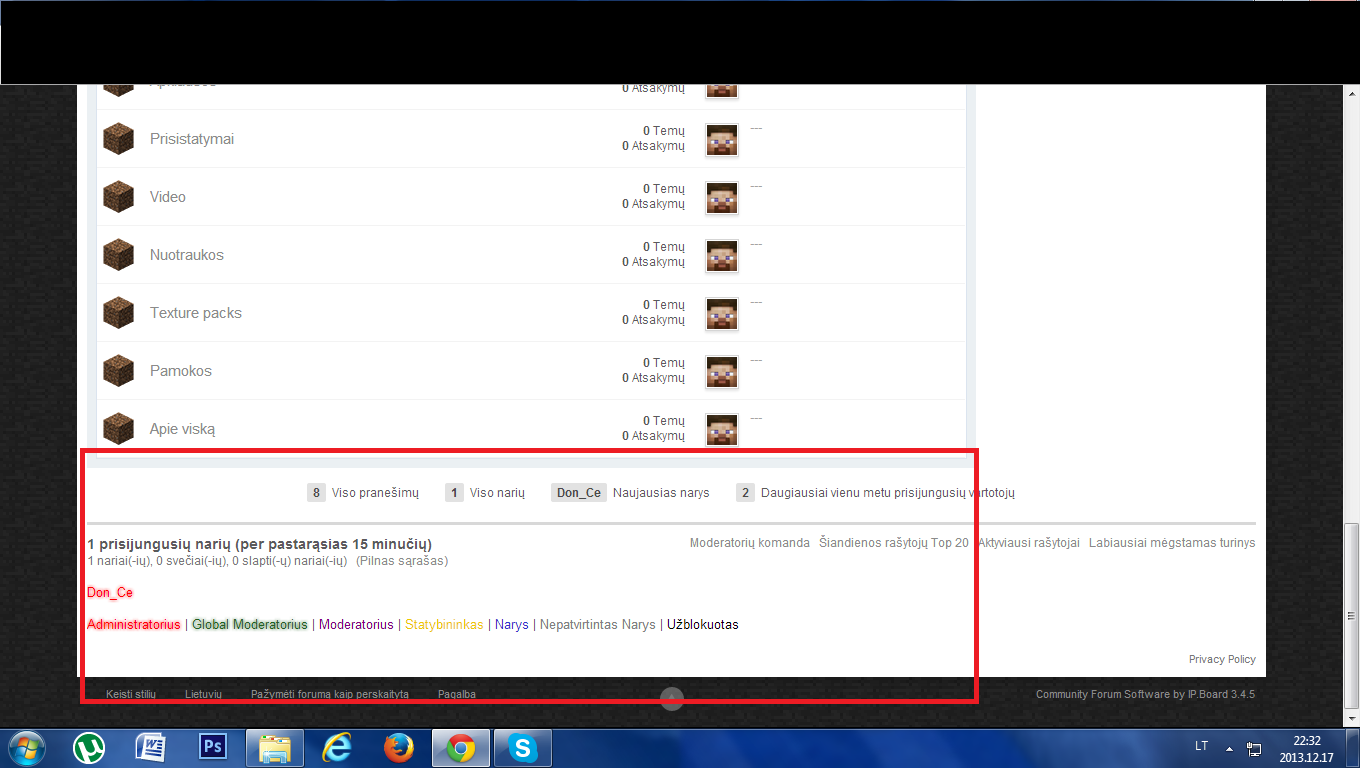Click the dirt block icon beside Apie viską
This screenshot has height=768, width=1360.
[118, 429]
